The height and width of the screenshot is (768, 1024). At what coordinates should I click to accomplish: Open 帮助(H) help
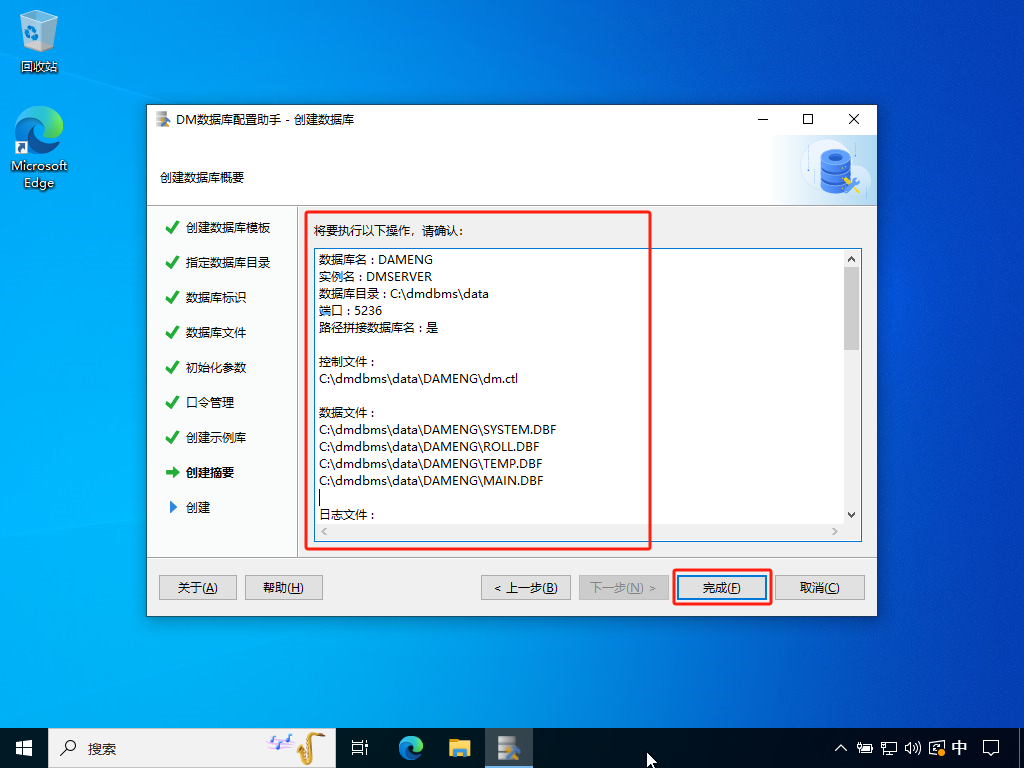283,588
